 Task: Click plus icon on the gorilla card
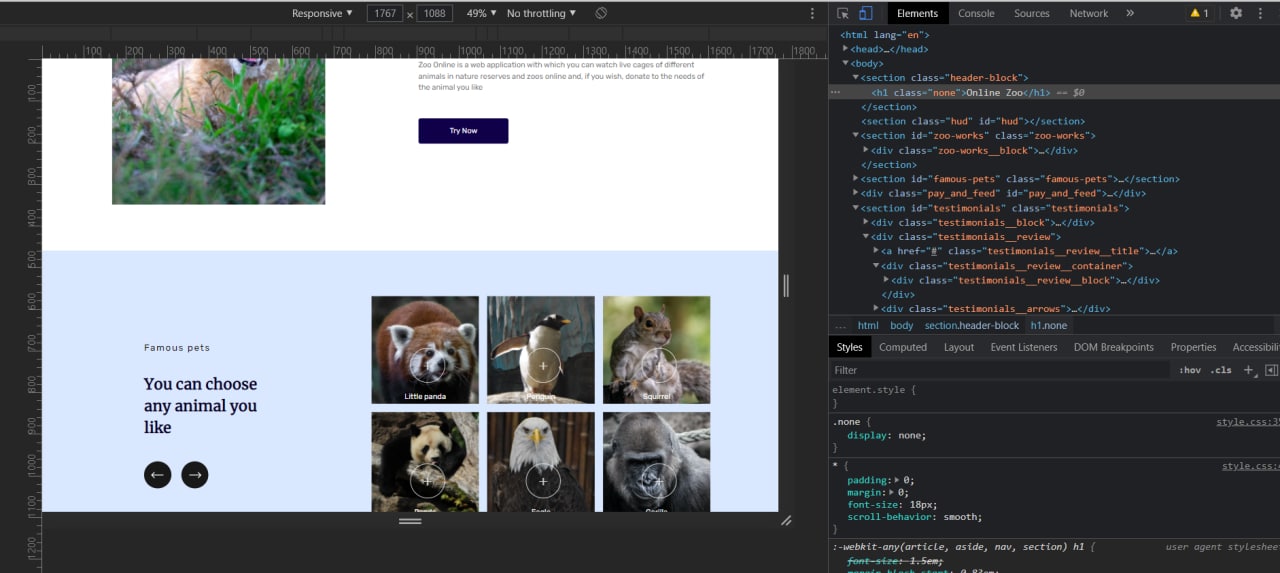pyautogui.click(x=659, y=481)
